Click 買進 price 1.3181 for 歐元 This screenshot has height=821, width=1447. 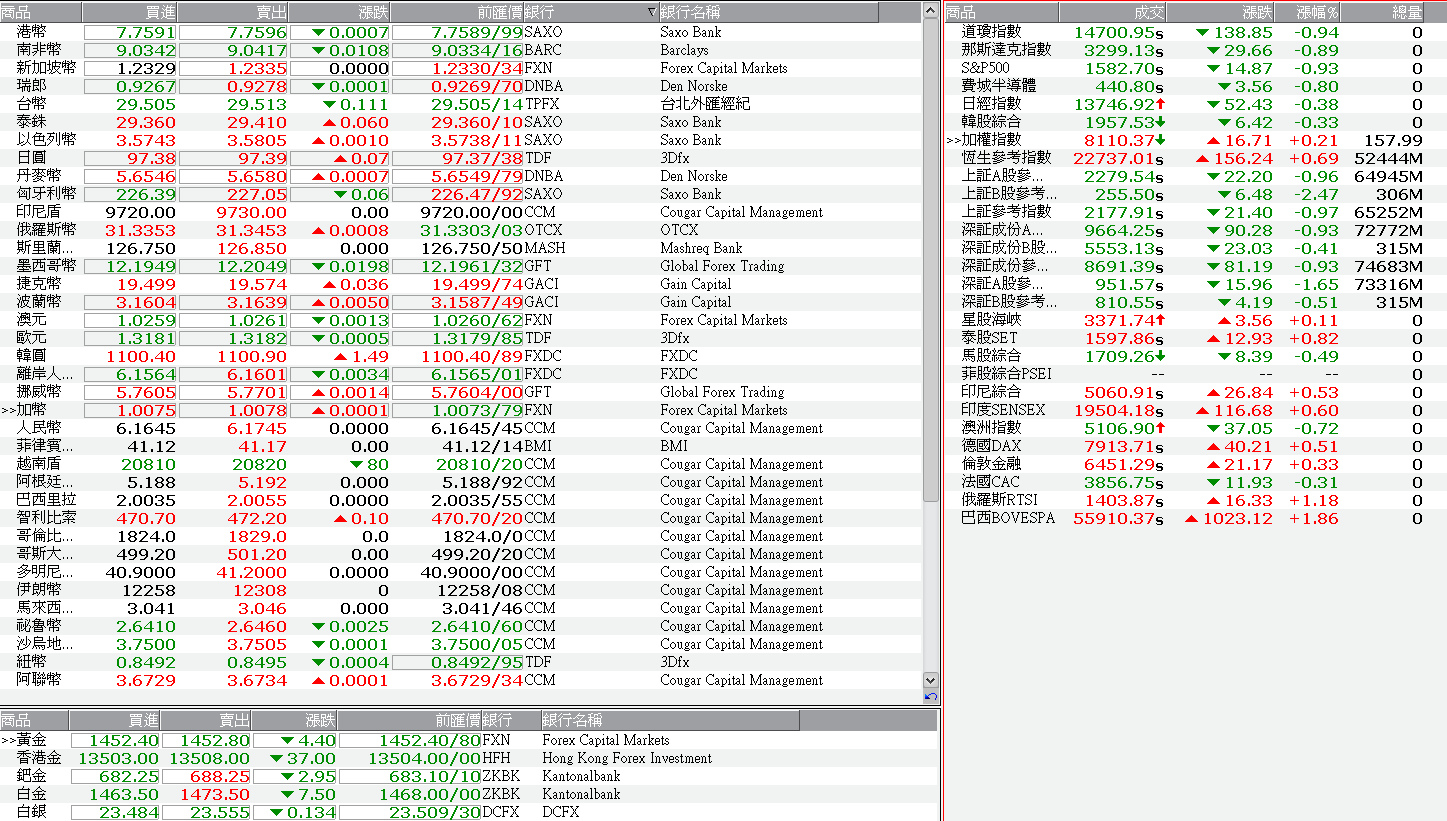(146, 338)
